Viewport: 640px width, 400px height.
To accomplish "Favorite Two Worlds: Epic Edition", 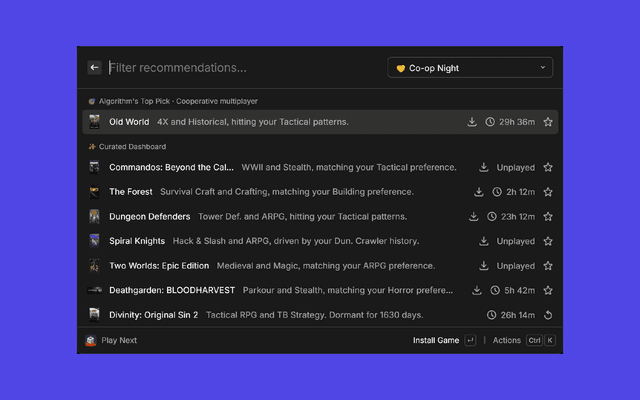I will pos(548,266).
